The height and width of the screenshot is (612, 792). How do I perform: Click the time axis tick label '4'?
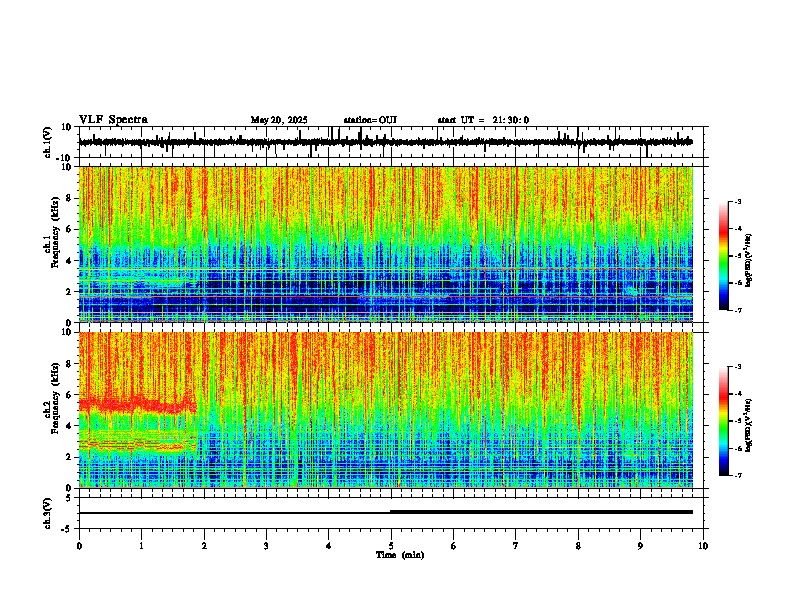coord(328,546)
